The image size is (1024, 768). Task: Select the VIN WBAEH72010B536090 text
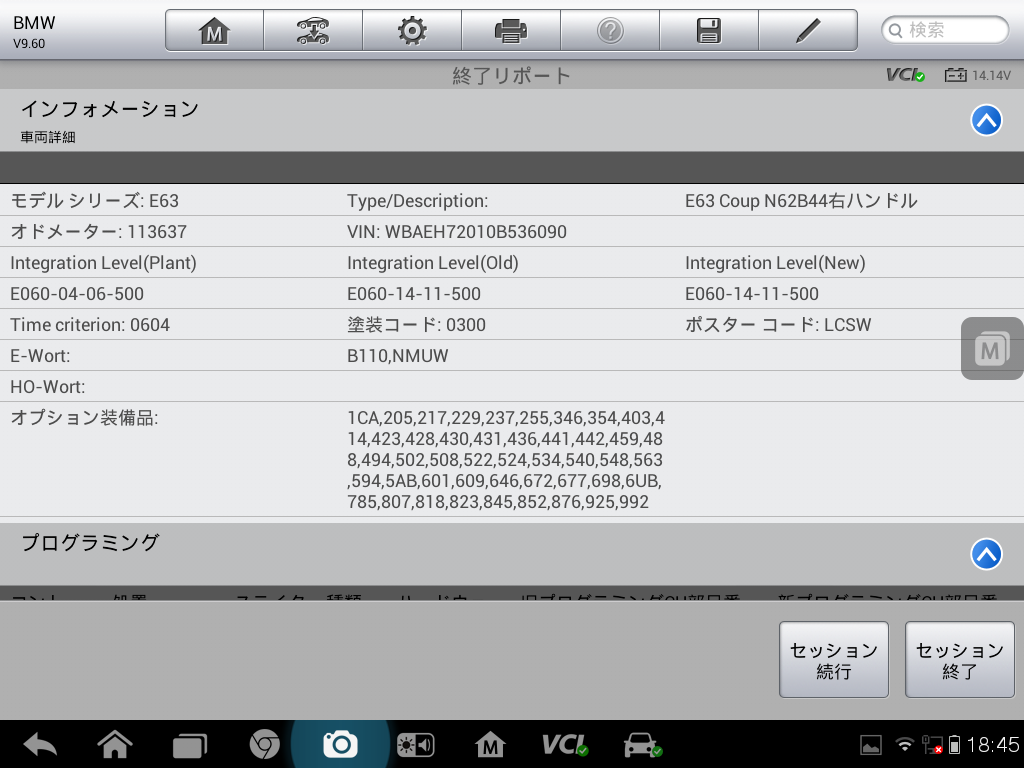(456, 232)
